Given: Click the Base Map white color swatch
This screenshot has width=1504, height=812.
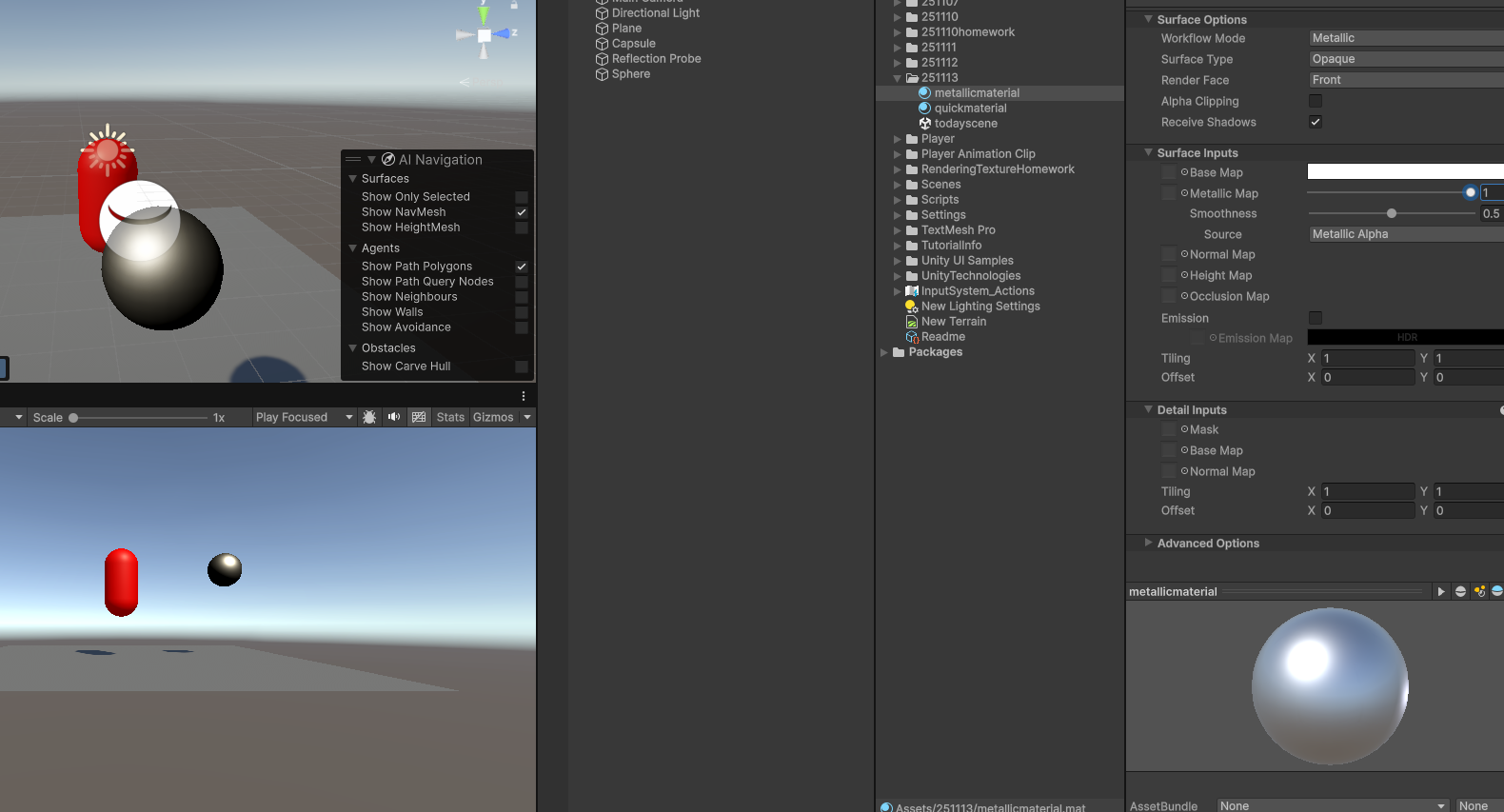Looking at the screenshot, I should pos(1406,171).
